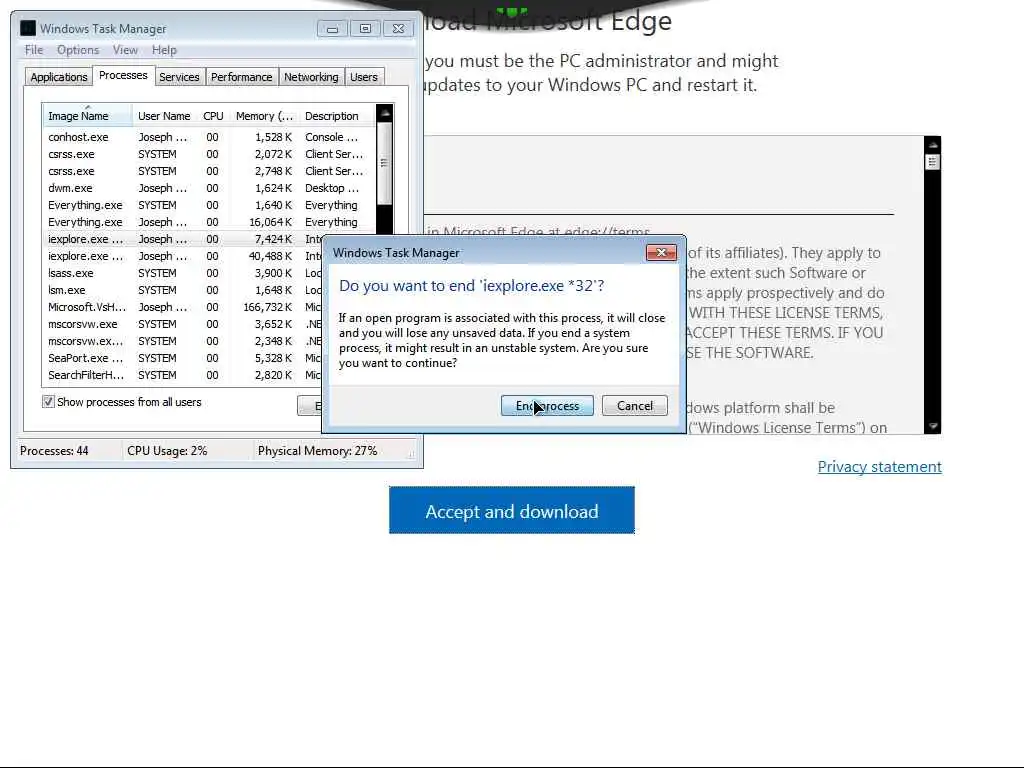Confirm with the End process button
The height and width of the screenshot is (768, 1024).
547,406
